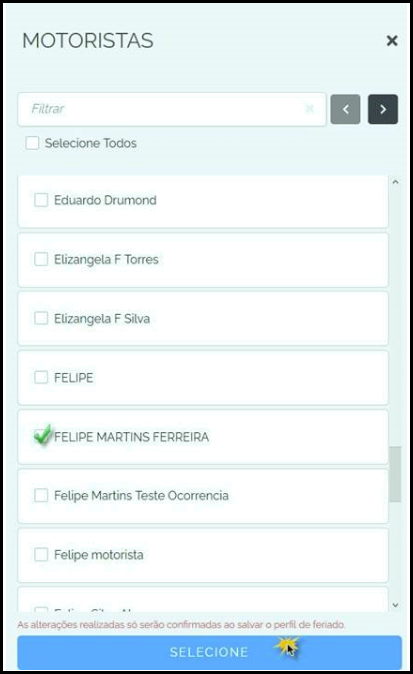Tick the Eduardo Drumond checkbox
This screenshot has width=413, height=674.
click(41, 200)
